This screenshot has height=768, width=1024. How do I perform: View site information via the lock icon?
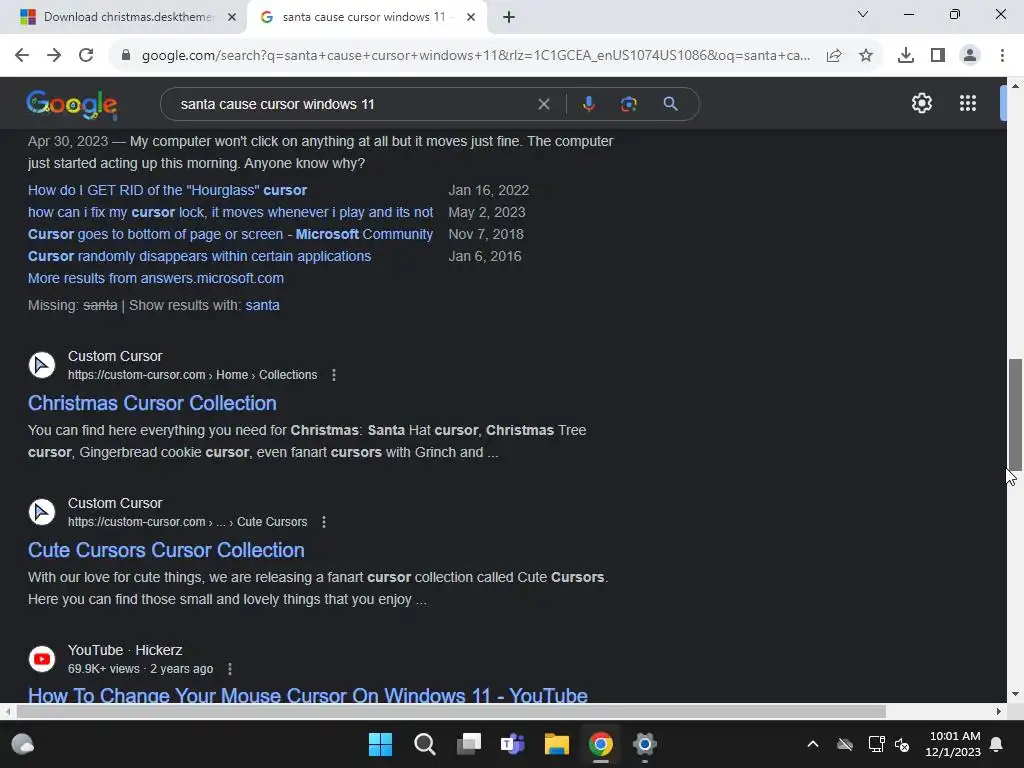click(x=126, y=56)
